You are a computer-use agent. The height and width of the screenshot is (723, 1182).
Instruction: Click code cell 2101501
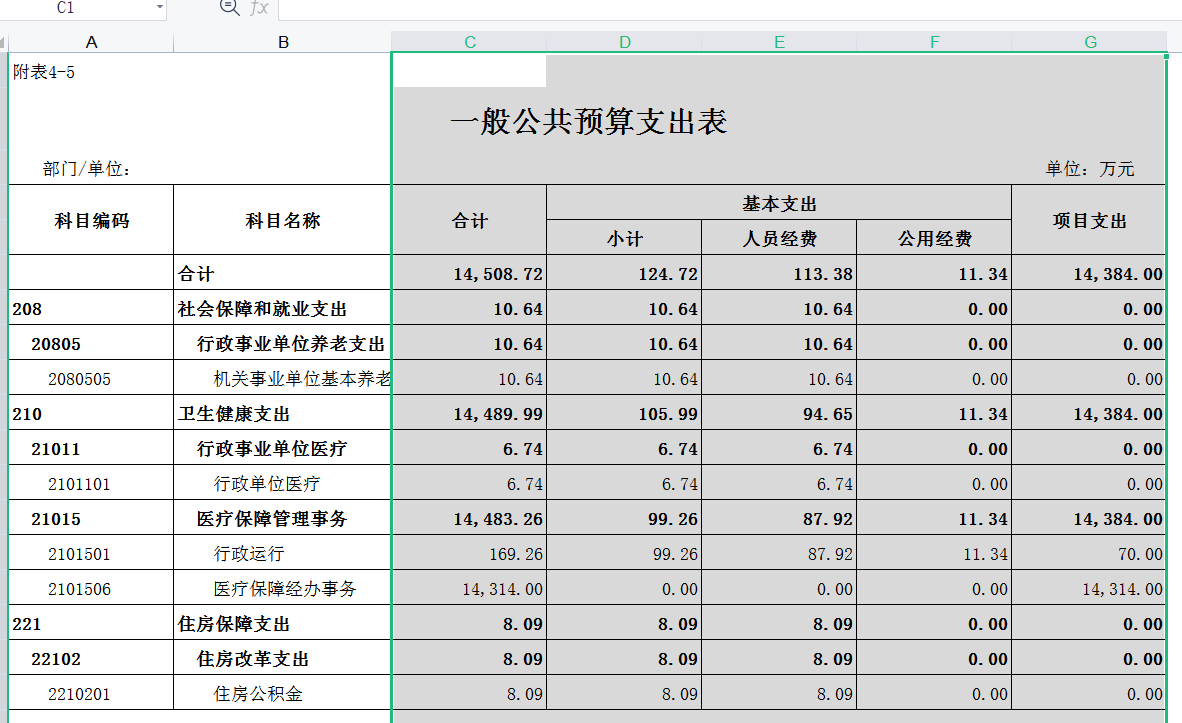point(91,553)
